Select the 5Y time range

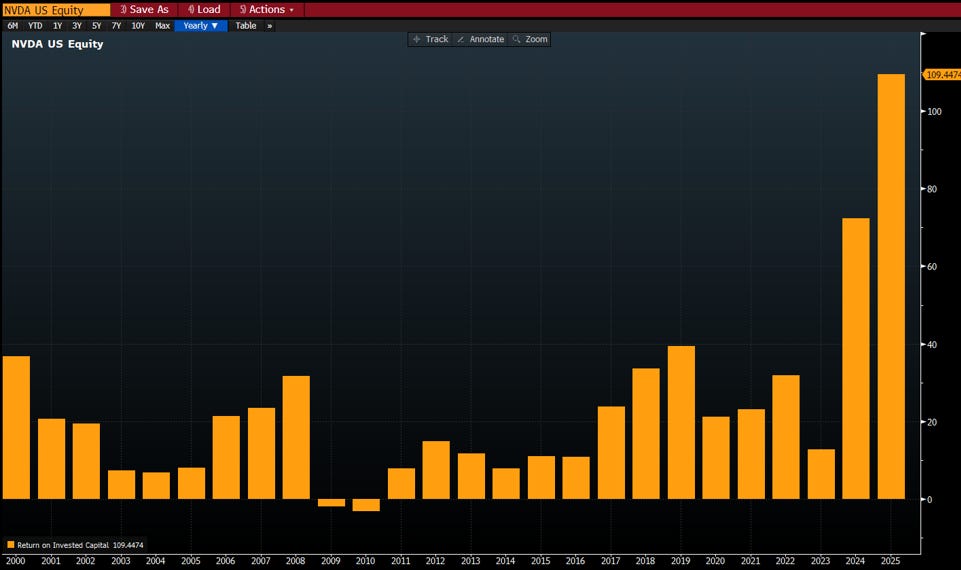point(96,26)
